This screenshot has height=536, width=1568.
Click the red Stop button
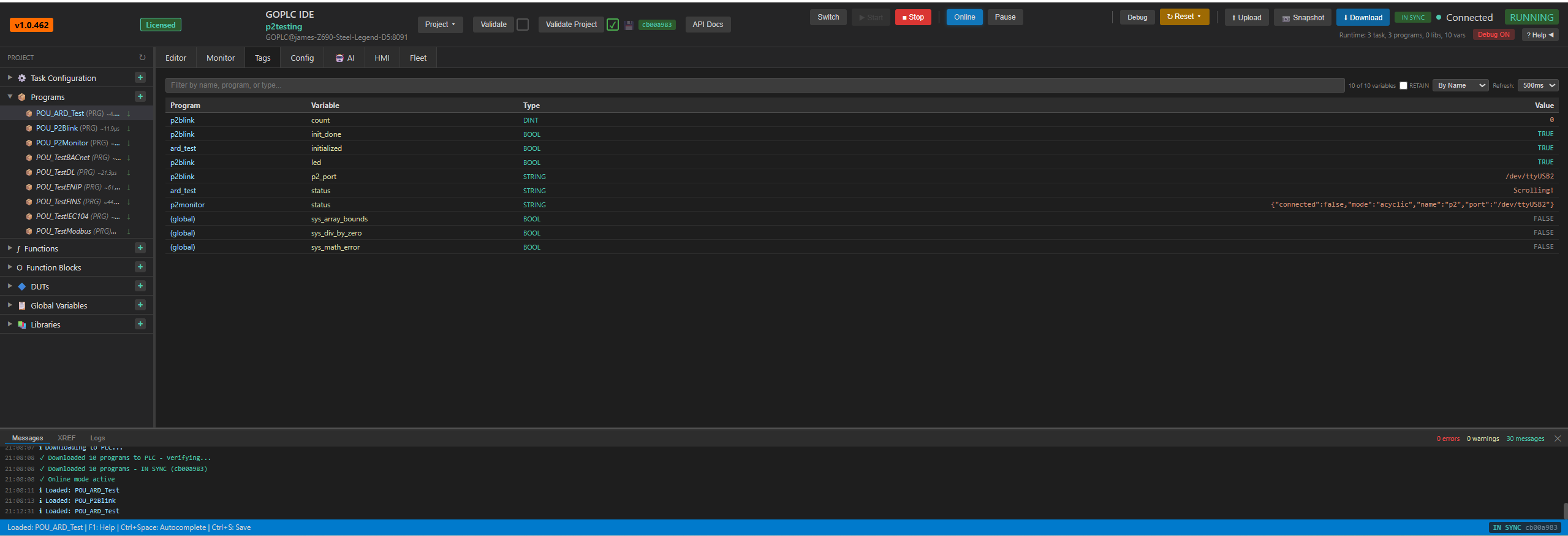(x=913, y=17)
